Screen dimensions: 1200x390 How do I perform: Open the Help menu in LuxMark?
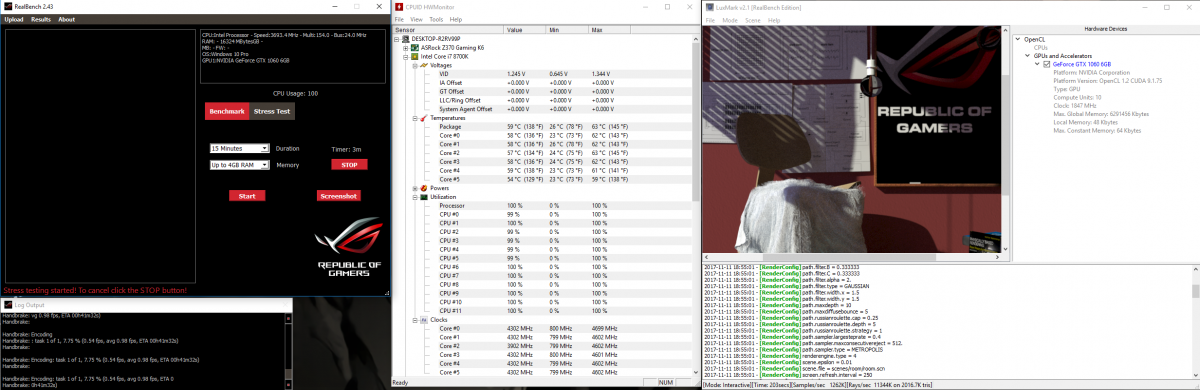point(774,19)
